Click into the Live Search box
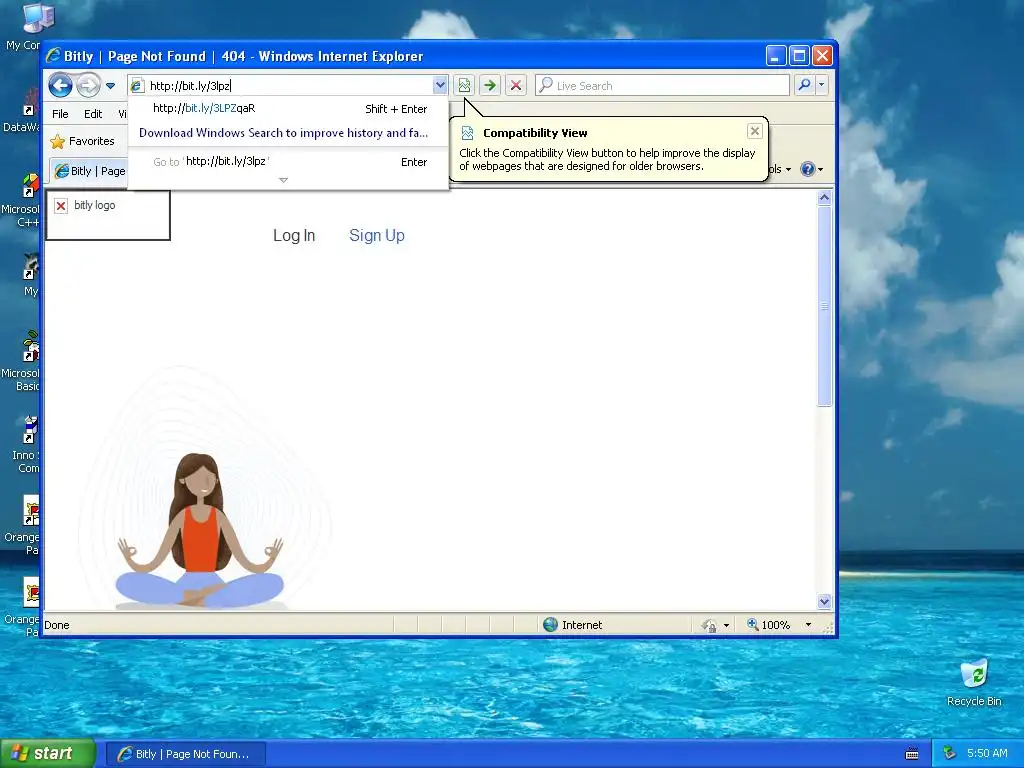 tap(662, 86)
